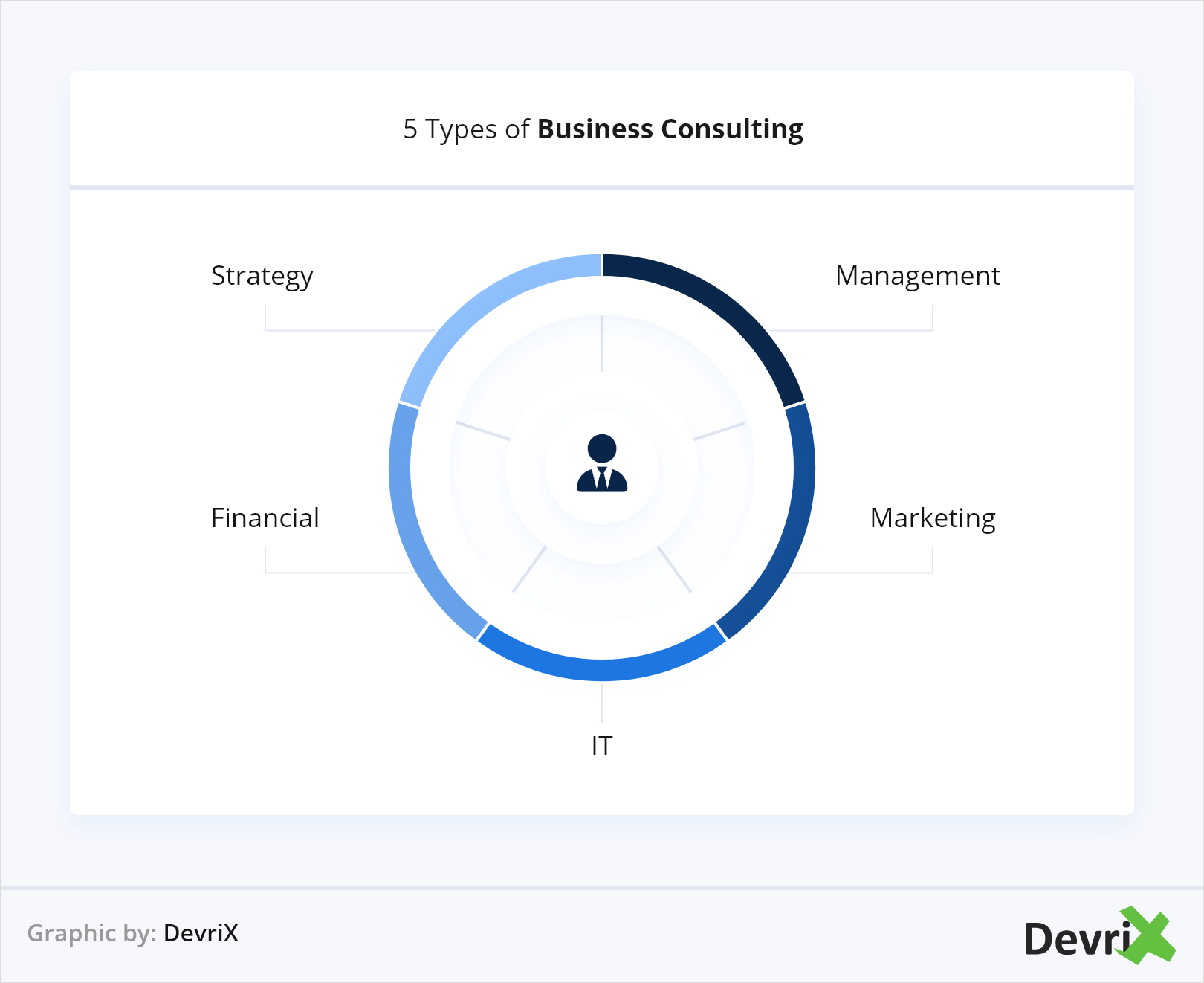Click the Financial label

point(265,518)
